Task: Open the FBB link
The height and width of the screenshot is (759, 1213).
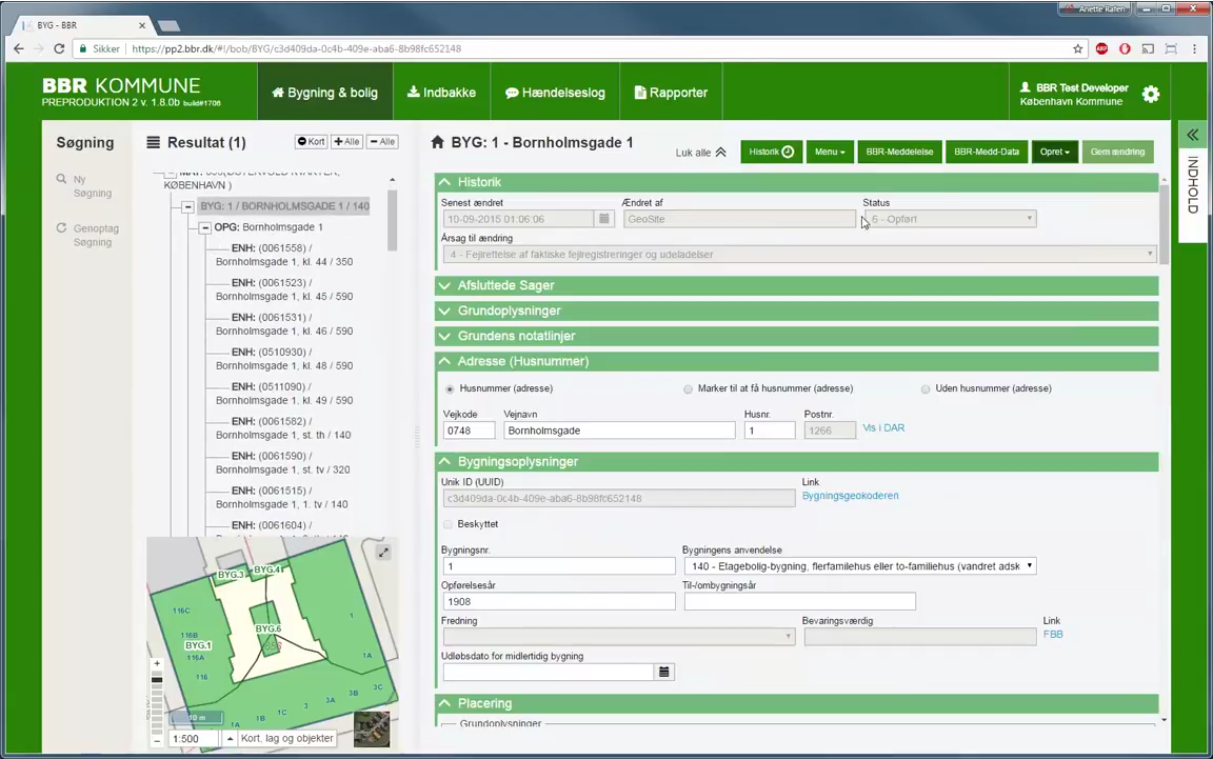Action: 1052,634
